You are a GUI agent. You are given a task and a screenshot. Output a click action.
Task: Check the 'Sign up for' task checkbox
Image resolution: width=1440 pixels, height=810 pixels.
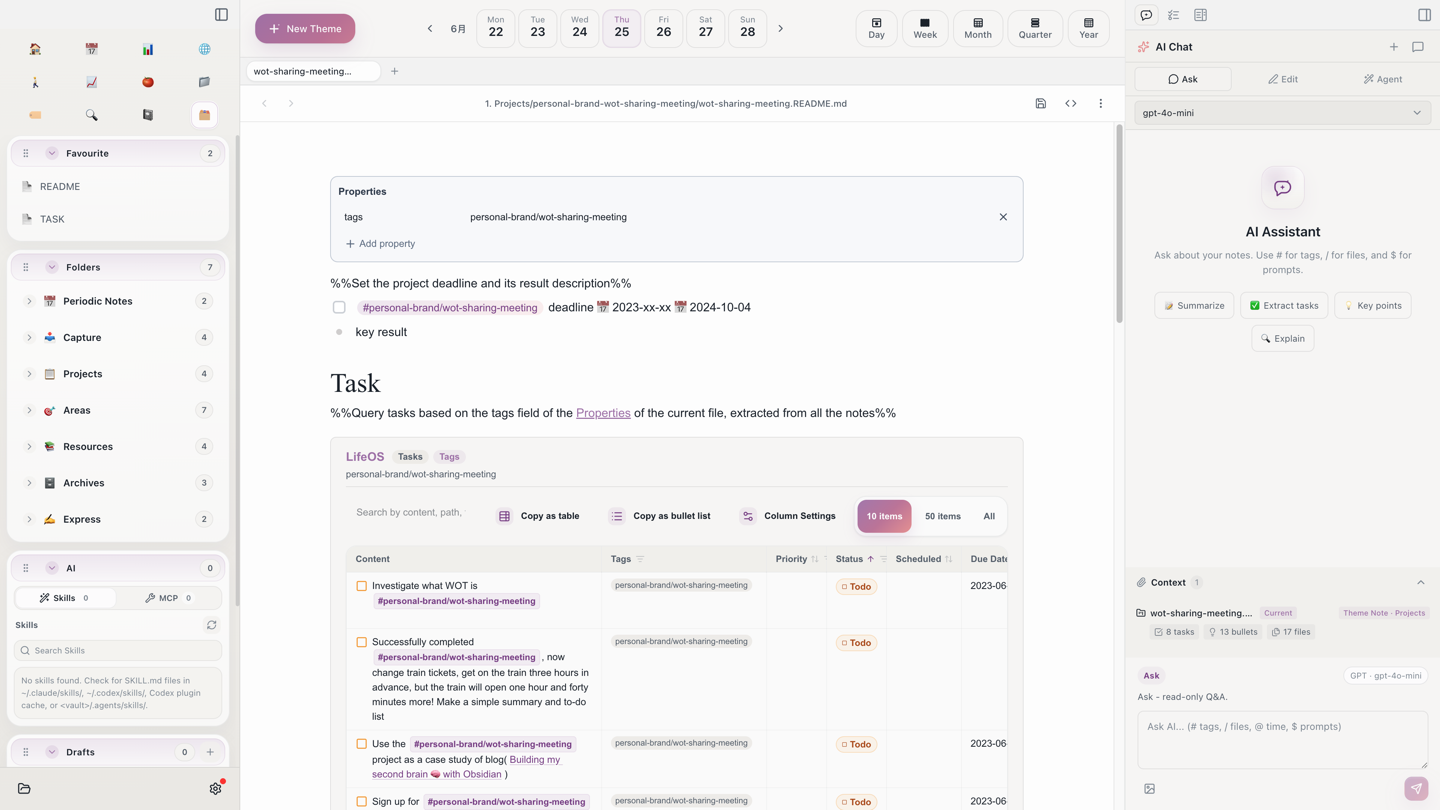click(x=361, y=801)
